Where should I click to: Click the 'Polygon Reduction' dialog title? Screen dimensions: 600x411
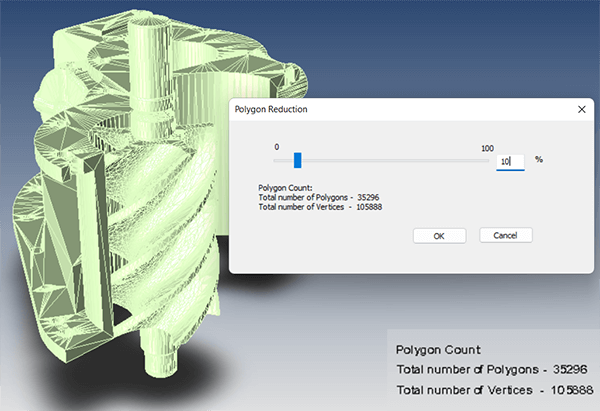point(271,109)
